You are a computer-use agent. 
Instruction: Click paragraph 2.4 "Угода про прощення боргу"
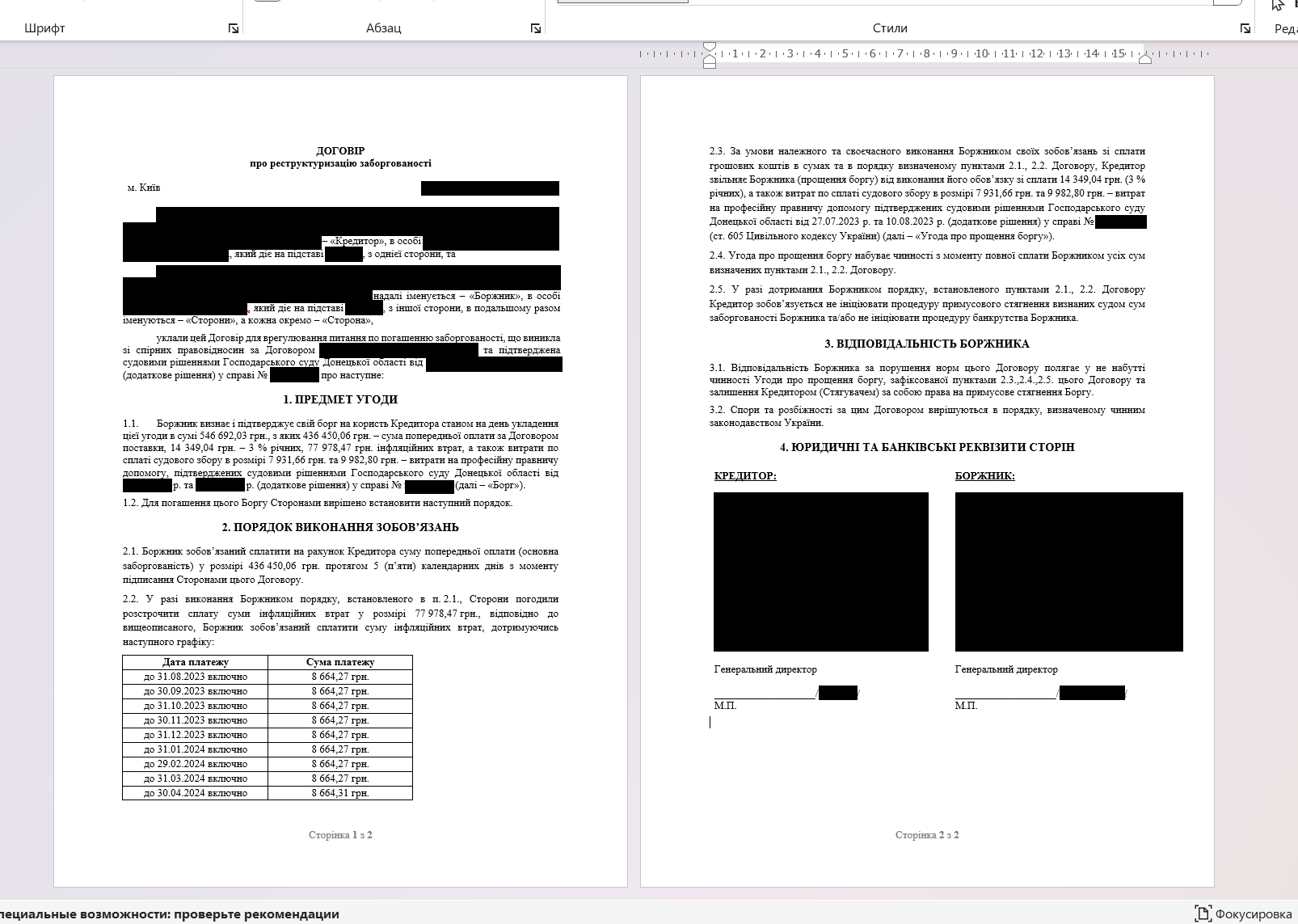(x=927, y=263)
